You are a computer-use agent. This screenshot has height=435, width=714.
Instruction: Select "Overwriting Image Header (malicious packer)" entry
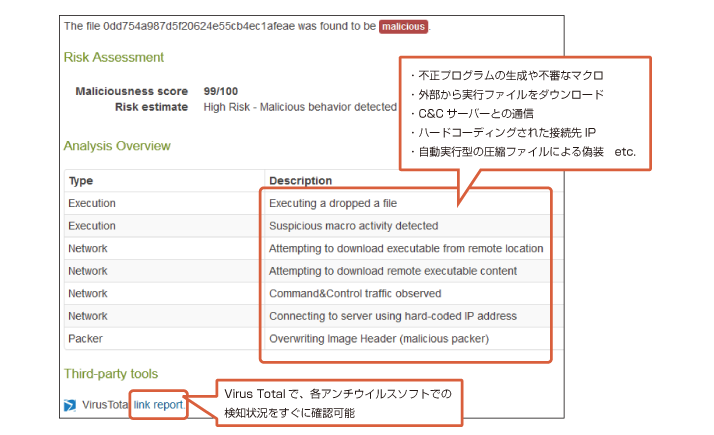[379, 339]
